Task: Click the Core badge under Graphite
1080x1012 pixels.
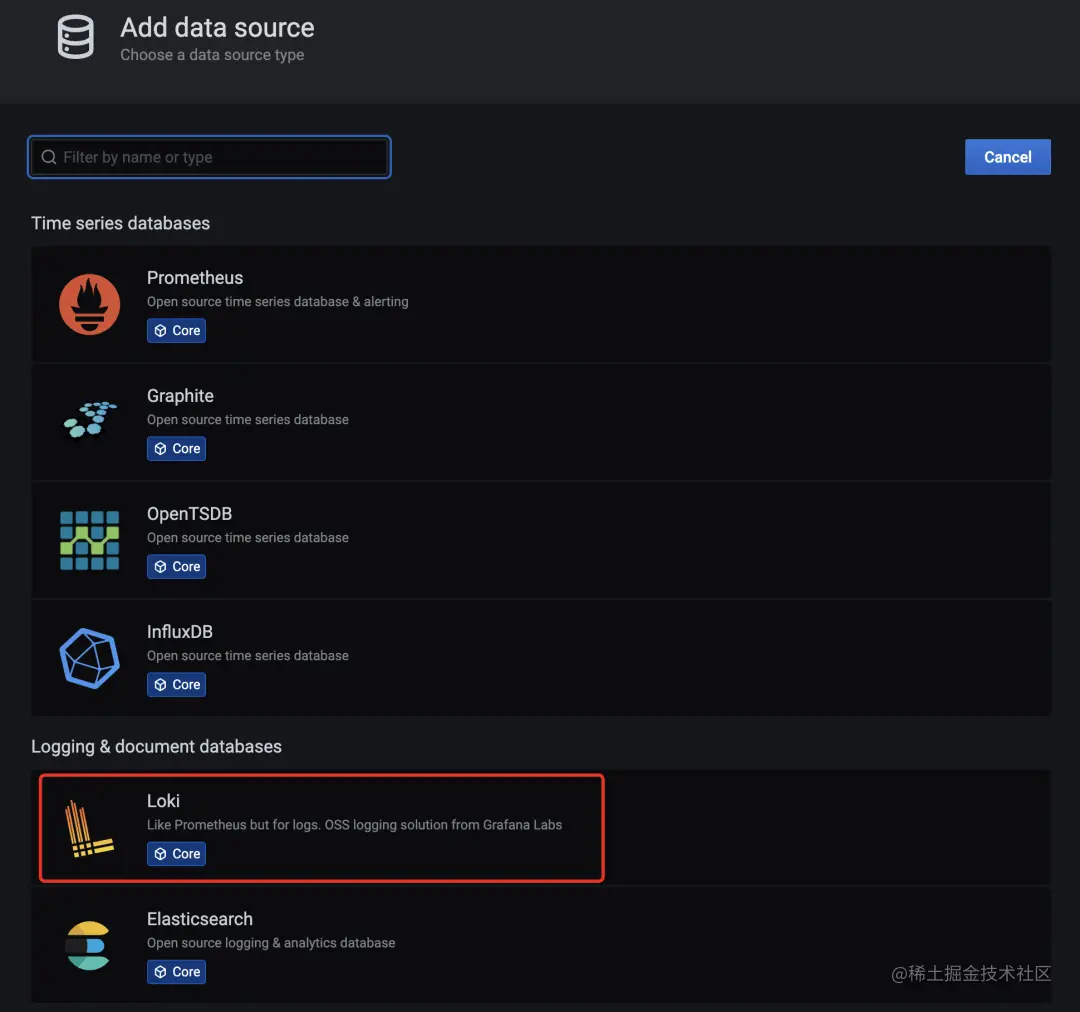Action: click(176, 448)
